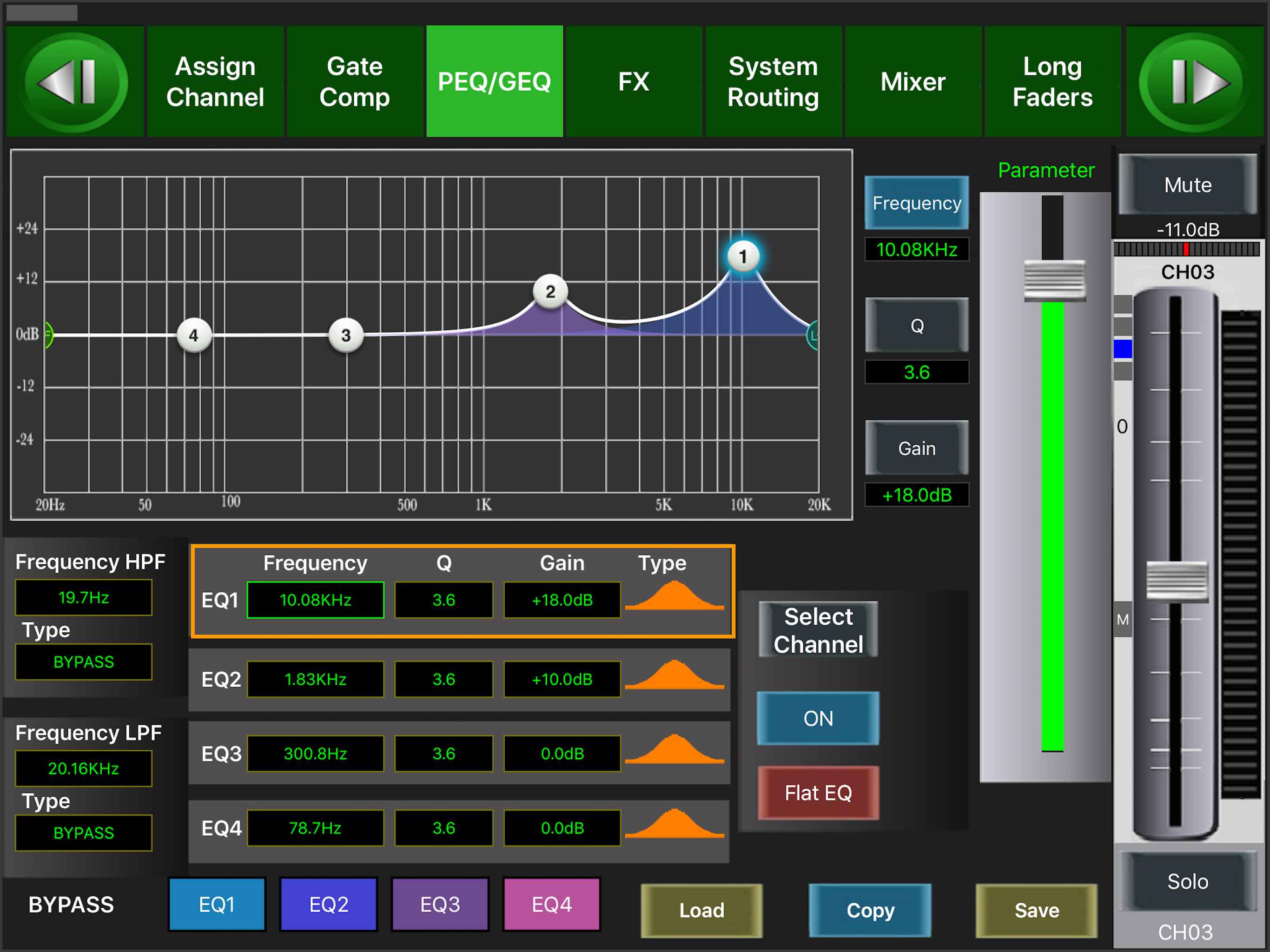1270x952 pixels.
Task: Click the pan indicator above CH03
Action: point(1186,249)
